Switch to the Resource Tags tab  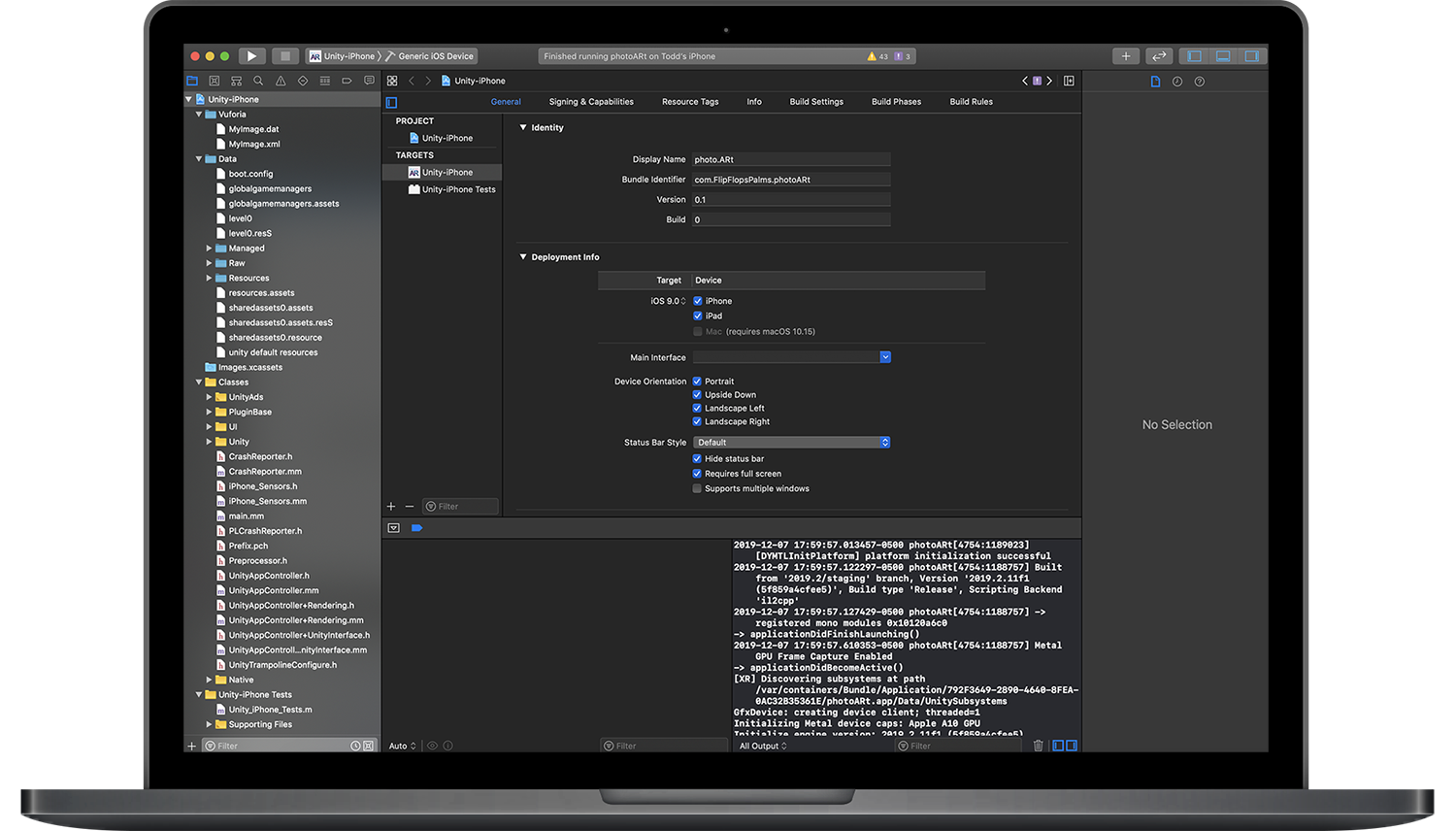pos(690,102)
